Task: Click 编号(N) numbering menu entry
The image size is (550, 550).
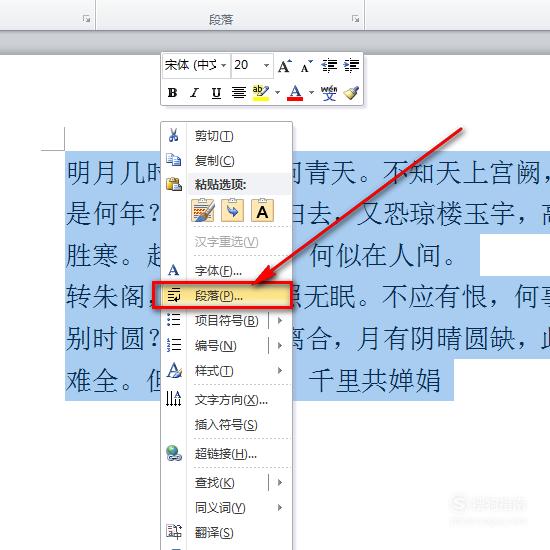Action: click(216, 346)
